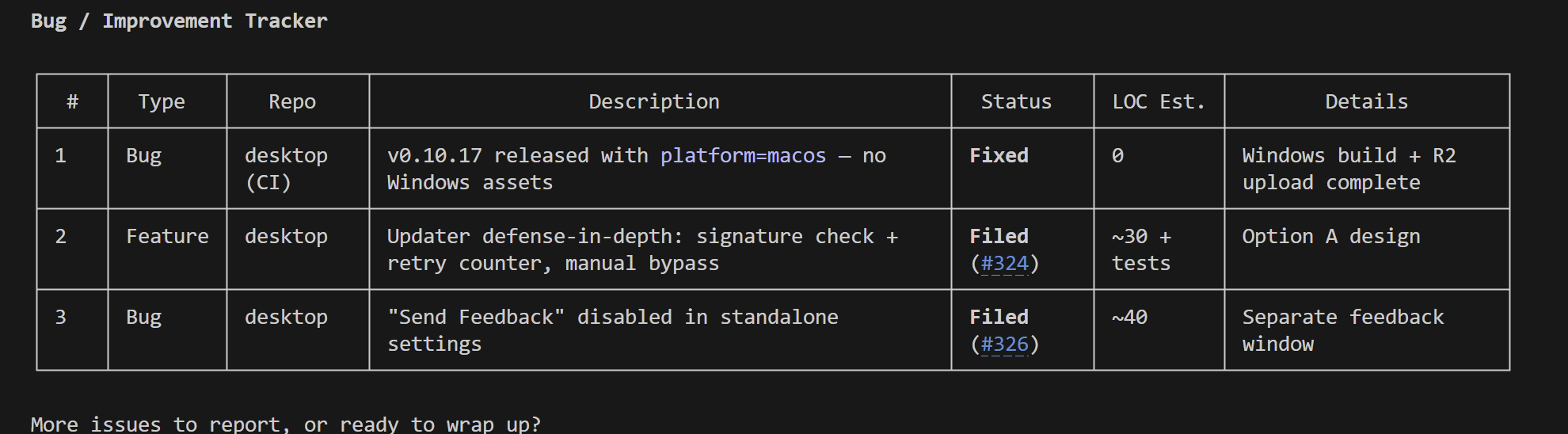Click the LOC Est. column header
This screenshot has height=434, width=1568.
(x=1158, y=102)
